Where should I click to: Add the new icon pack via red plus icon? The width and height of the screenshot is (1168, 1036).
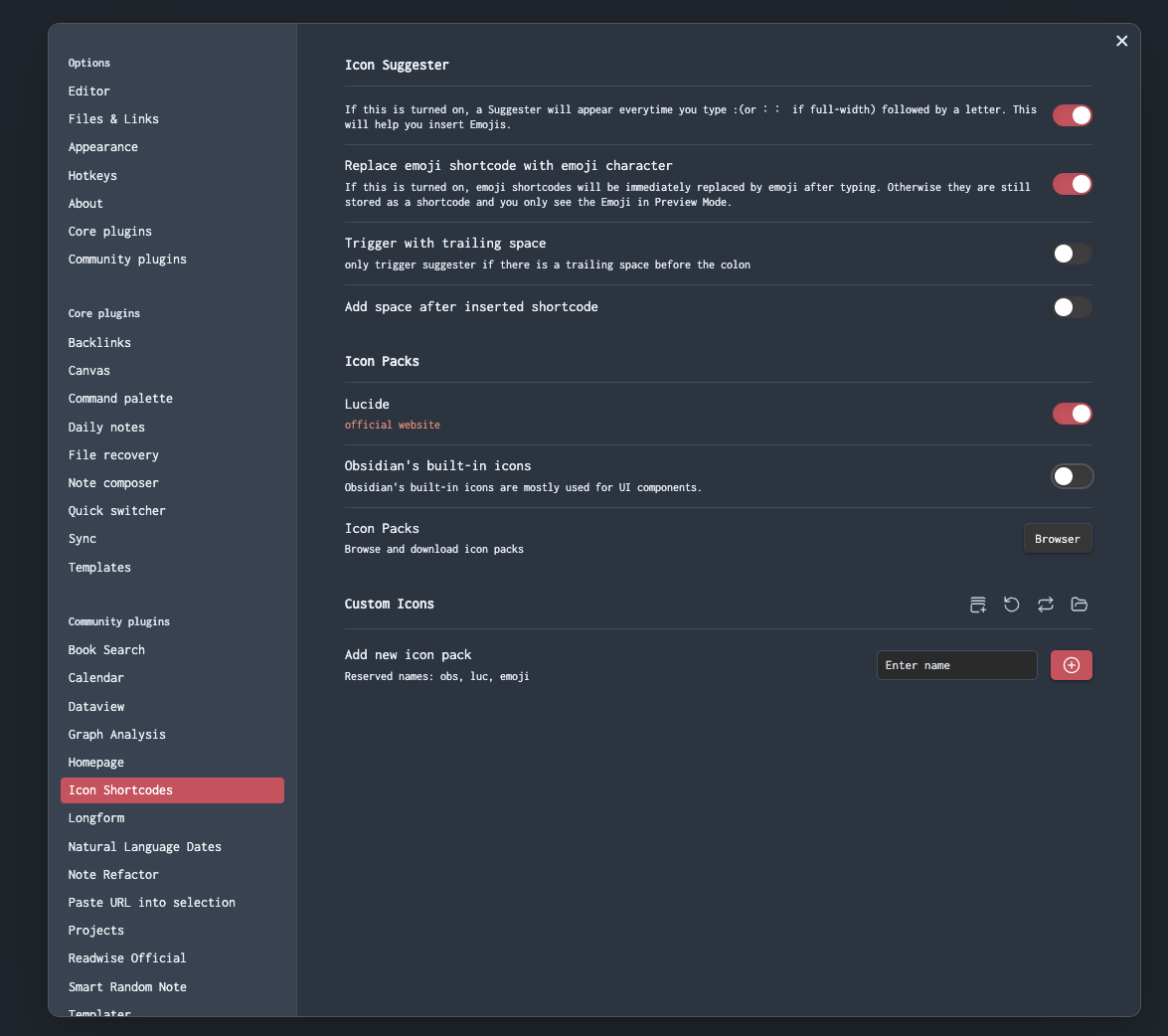coord(1071,665)
